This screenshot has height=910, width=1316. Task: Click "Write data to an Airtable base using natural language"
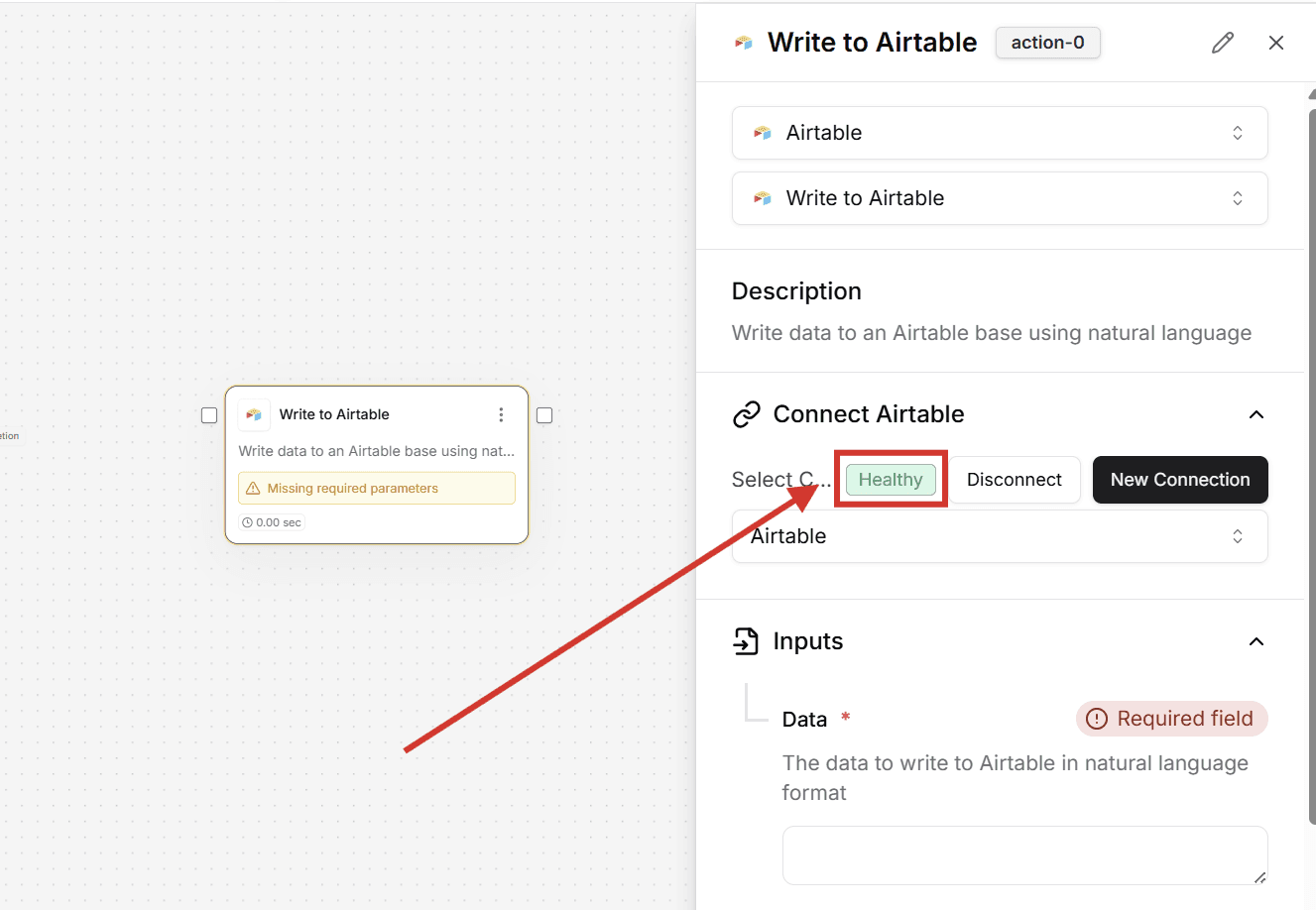tap(992, 333)
